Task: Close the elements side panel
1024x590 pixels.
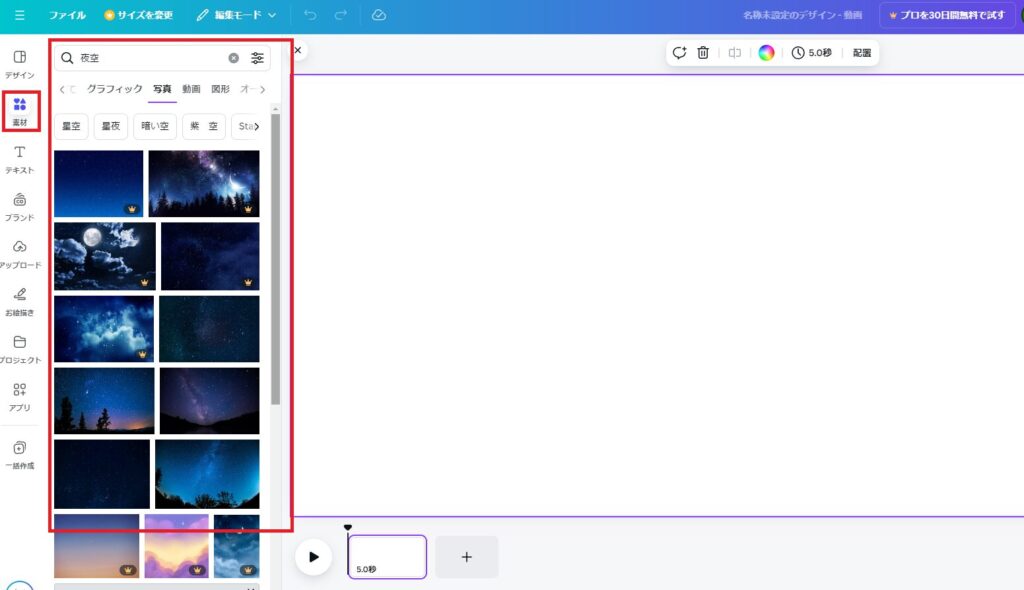Action: coord(298,50)
